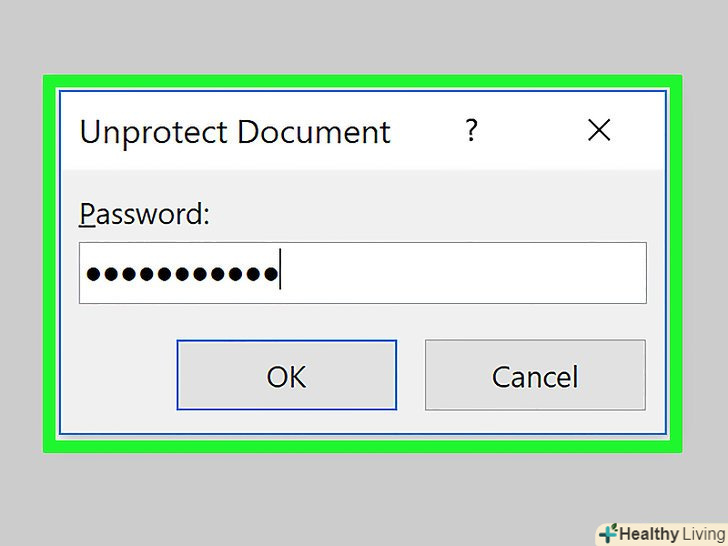Click the green plus watermark logo
Viewport: 728px width, 546px height.
[607, 533]
